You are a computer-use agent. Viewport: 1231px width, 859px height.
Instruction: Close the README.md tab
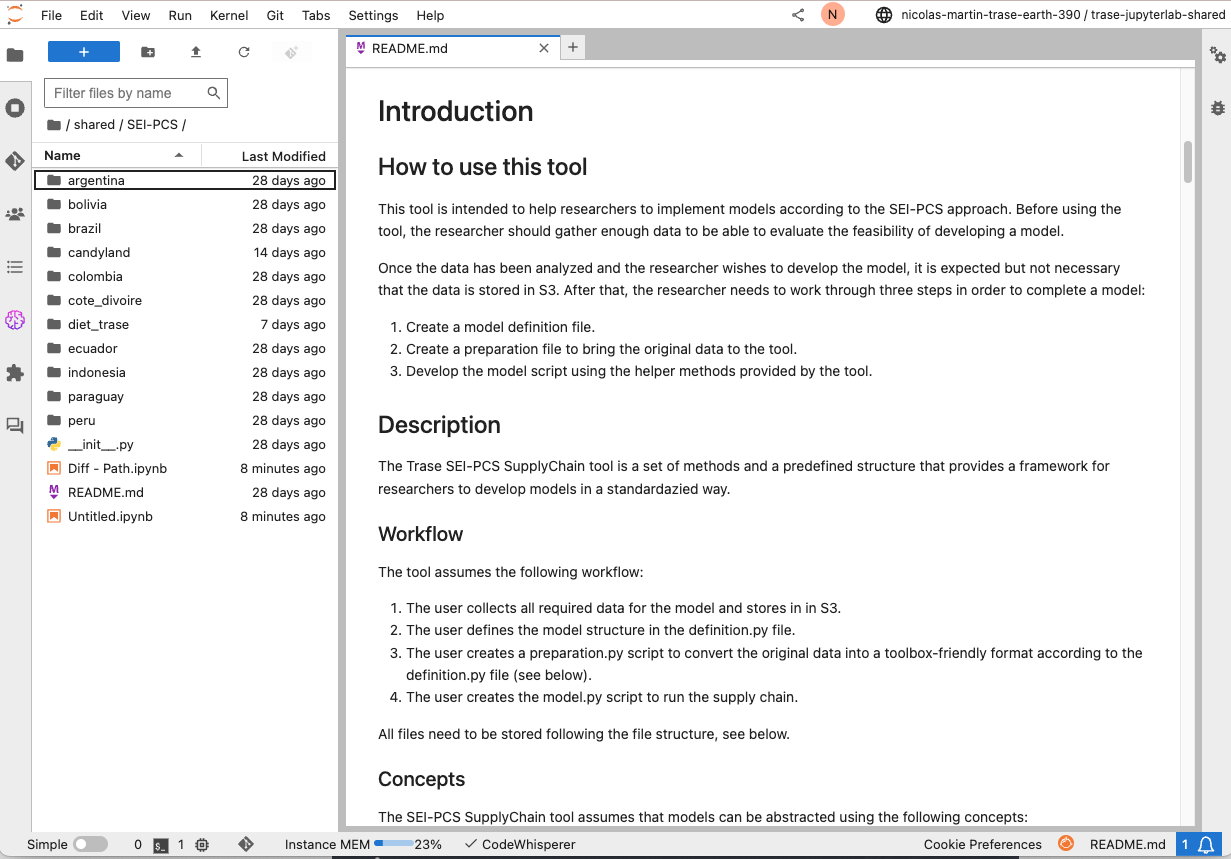coord(544,48)
